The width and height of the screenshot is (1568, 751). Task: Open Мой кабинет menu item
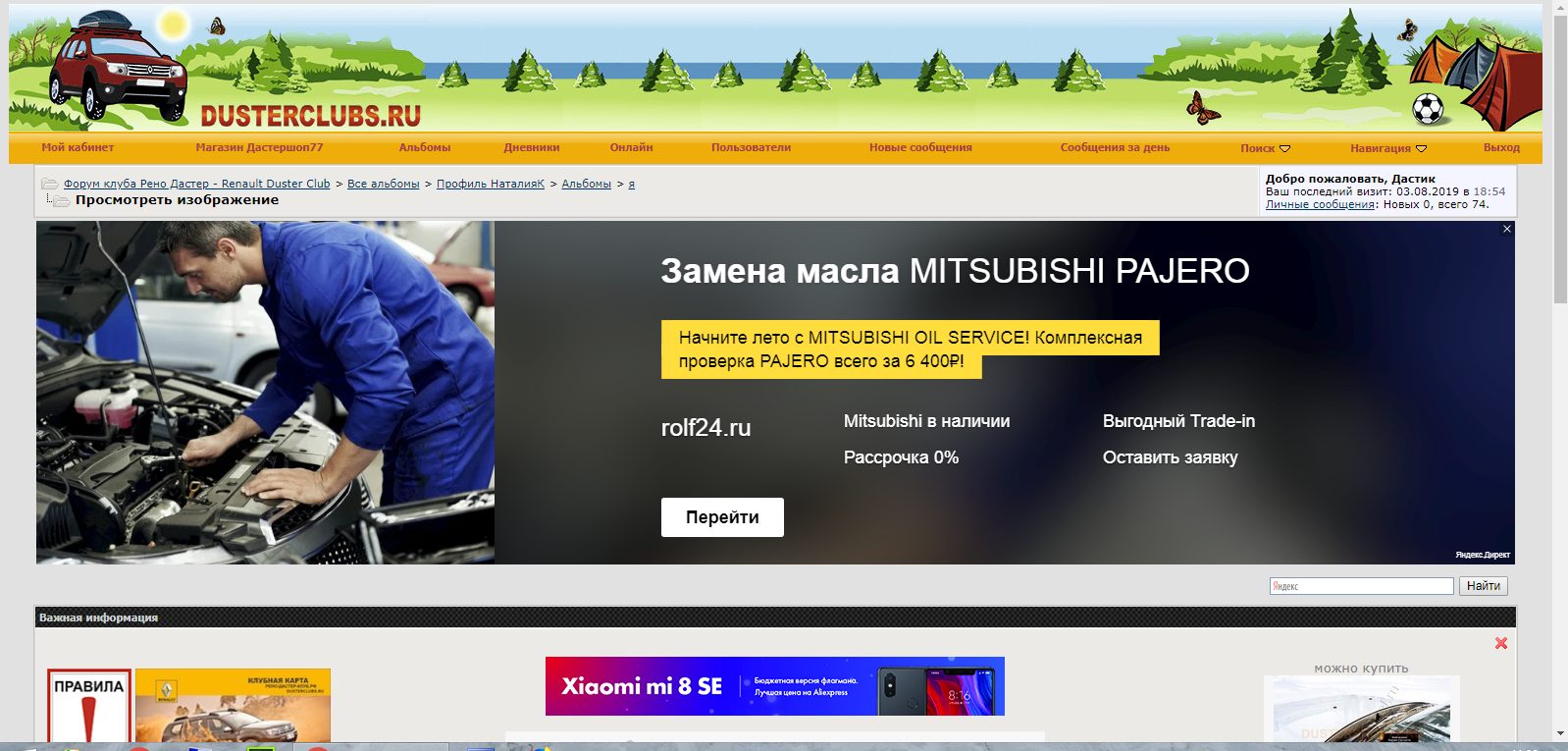point(78,147)
